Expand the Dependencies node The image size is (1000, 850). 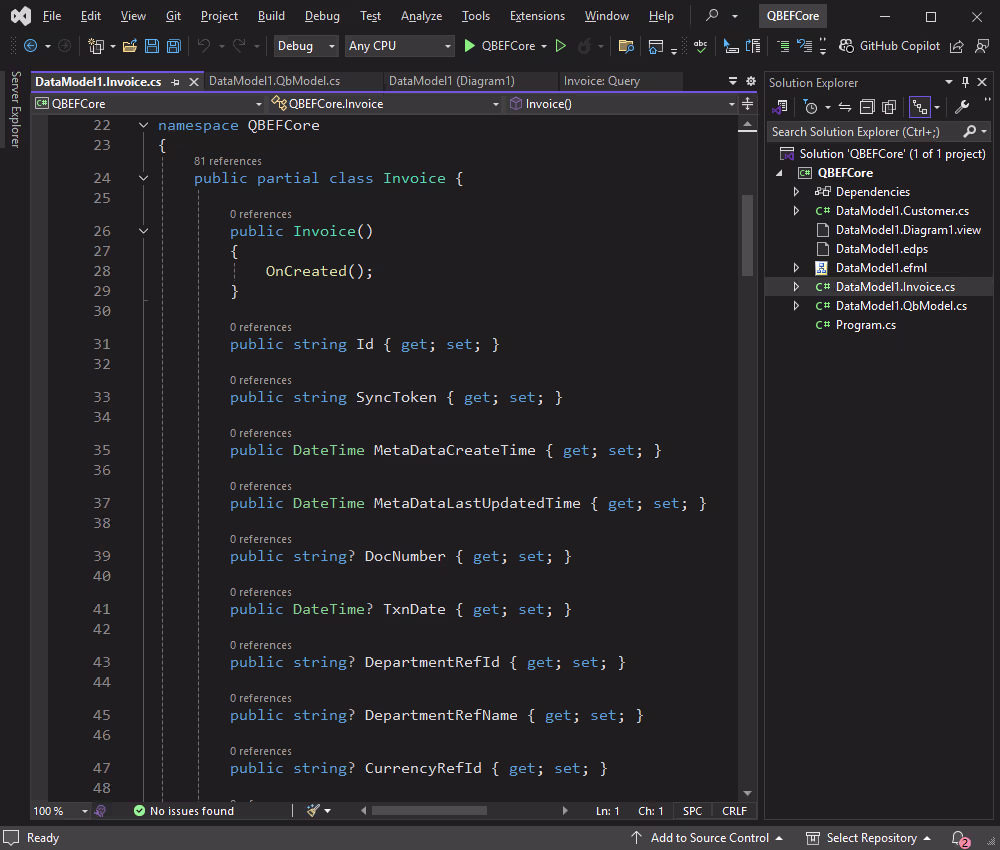click(x=796, y=191)
